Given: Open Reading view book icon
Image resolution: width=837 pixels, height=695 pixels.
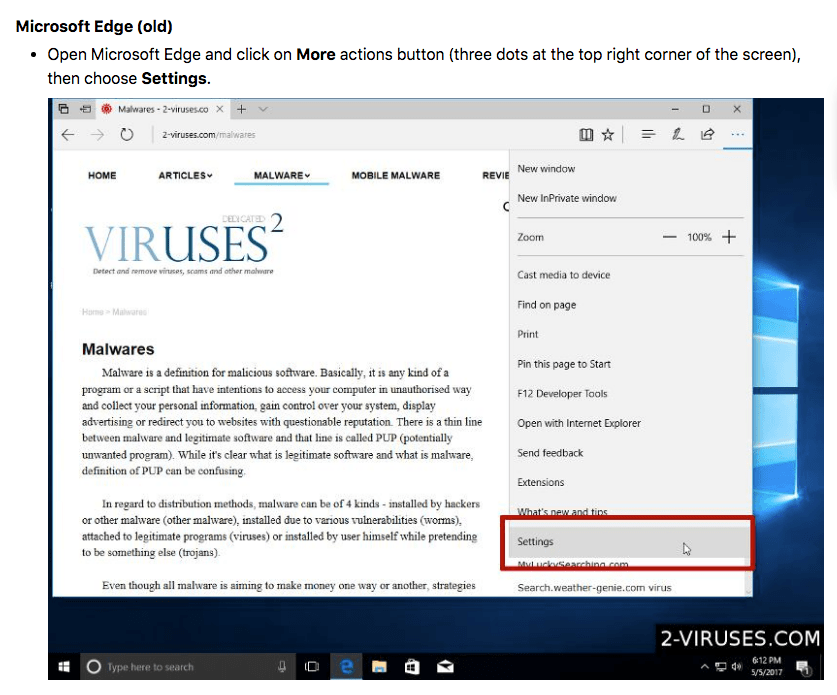Looking at the screenshot, I should click(x=586, y=135).
